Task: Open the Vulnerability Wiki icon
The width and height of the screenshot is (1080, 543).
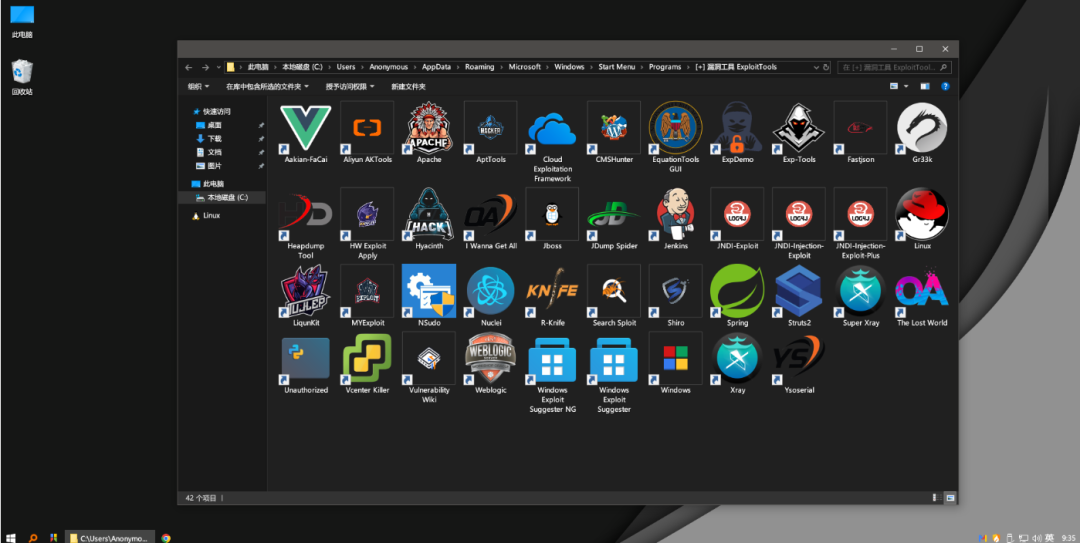Action: tap(429, 358)
